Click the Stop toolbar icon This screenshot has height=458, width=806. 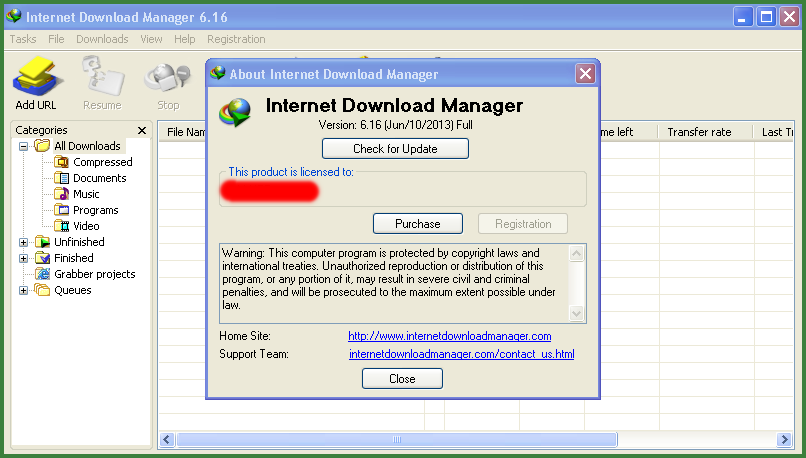168,78
